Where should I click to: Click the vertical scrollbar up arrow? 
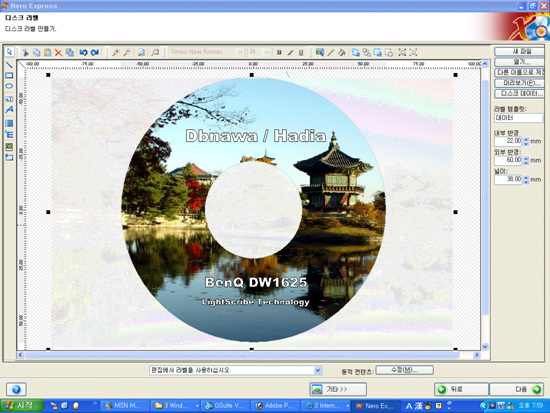click(x=485, y=64)
